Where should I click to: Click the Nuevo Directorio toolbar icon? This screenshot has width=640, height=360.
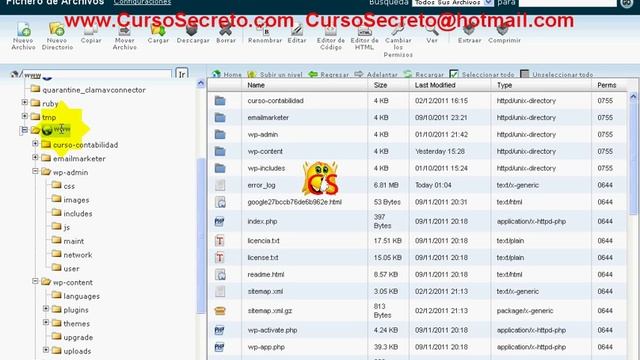(57, 30)
